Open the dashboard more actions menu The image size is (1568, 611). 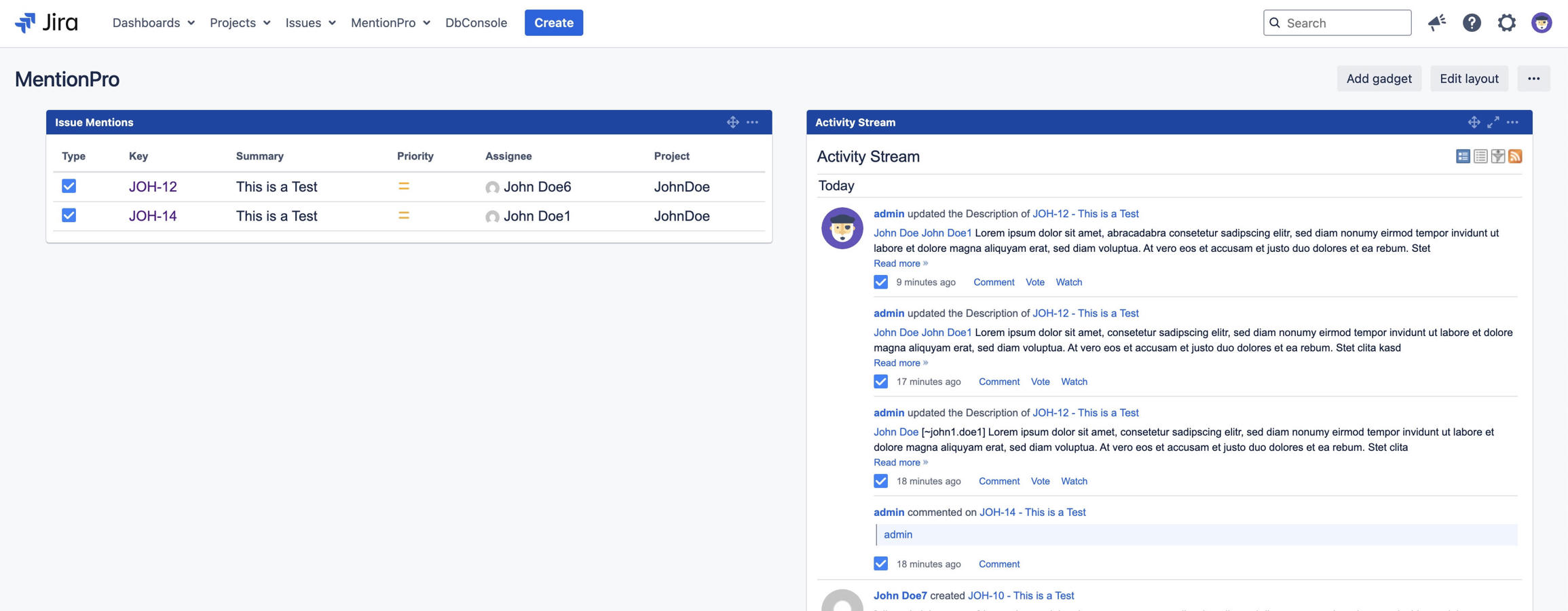(1533, 79)
